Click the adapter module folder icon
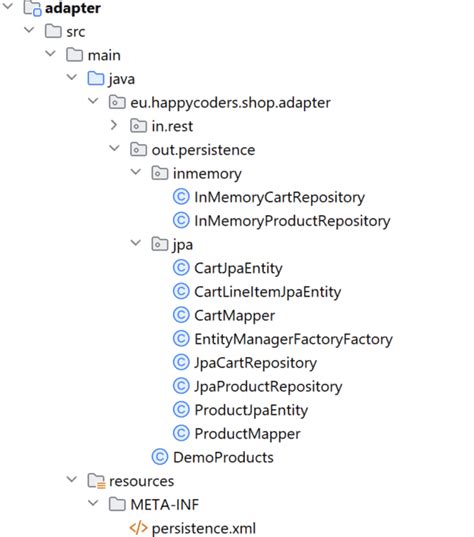Viewport: 474px width, 537px height. pos(33,8)
